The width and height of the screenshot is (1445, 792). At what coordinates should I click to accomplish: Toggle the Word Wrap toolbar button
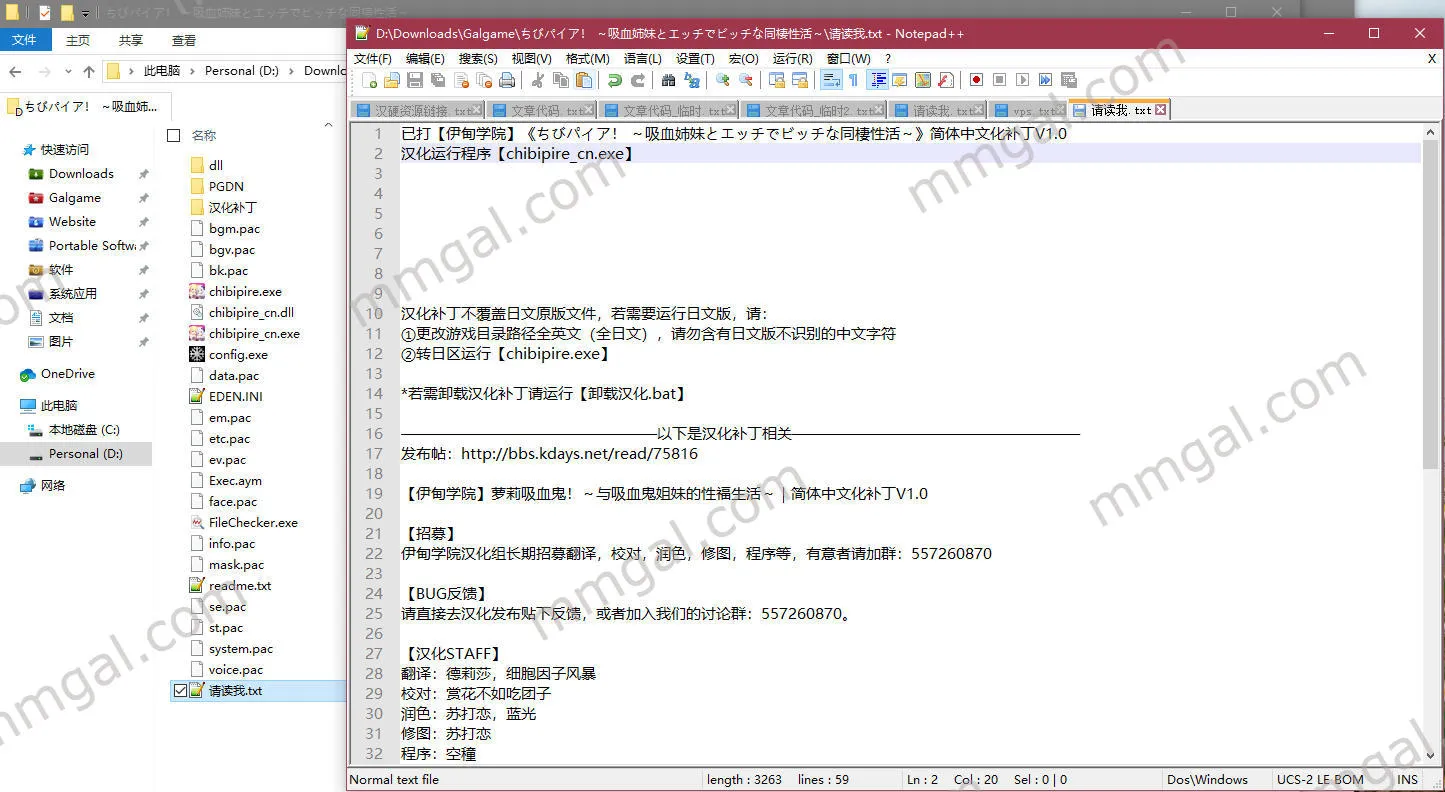click(x=830, y=81)
